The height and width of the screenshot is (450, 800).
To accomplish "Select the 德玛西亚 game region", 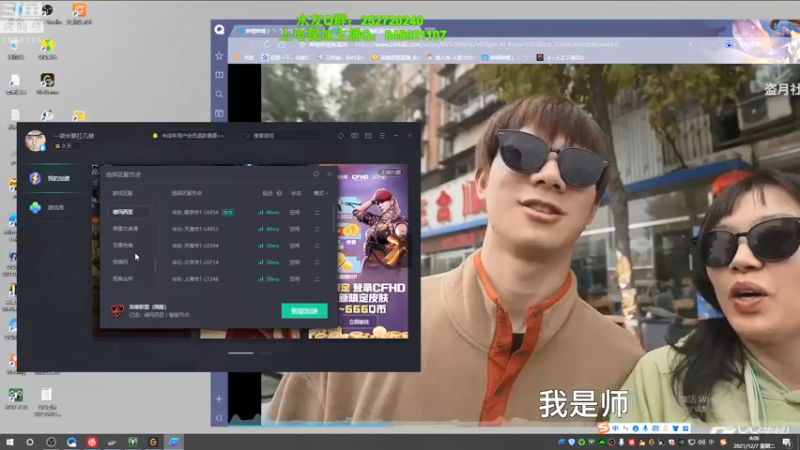I will click(129, 212).
